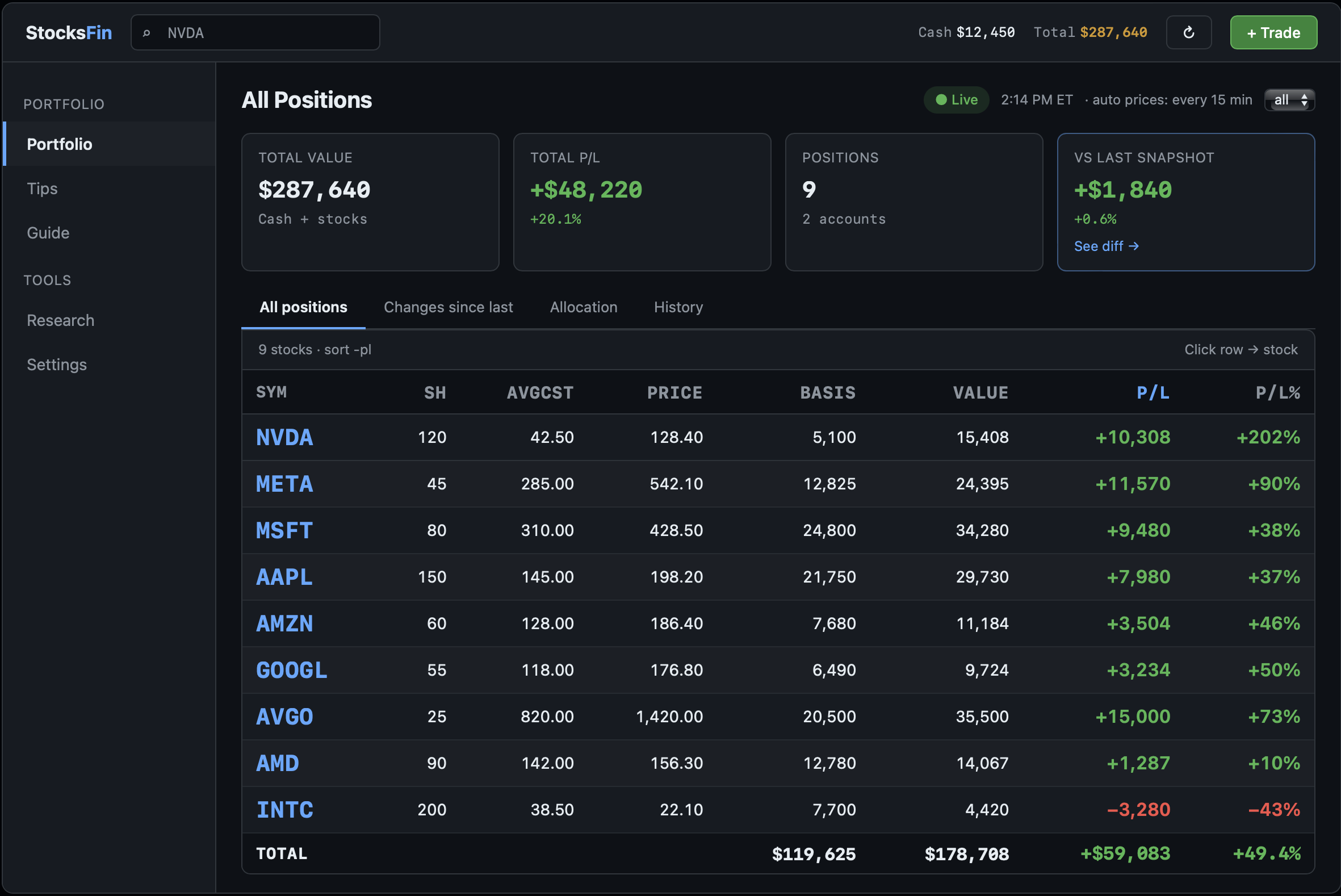Click the + Trade button
The height and width of the screenshot is (896, 1341).
tap(1273, 32)
